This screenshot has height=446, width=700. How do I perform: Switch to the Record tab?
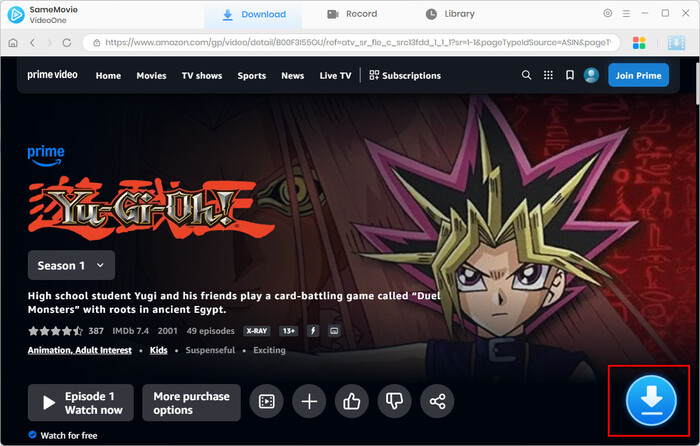[x=352, y=14]
